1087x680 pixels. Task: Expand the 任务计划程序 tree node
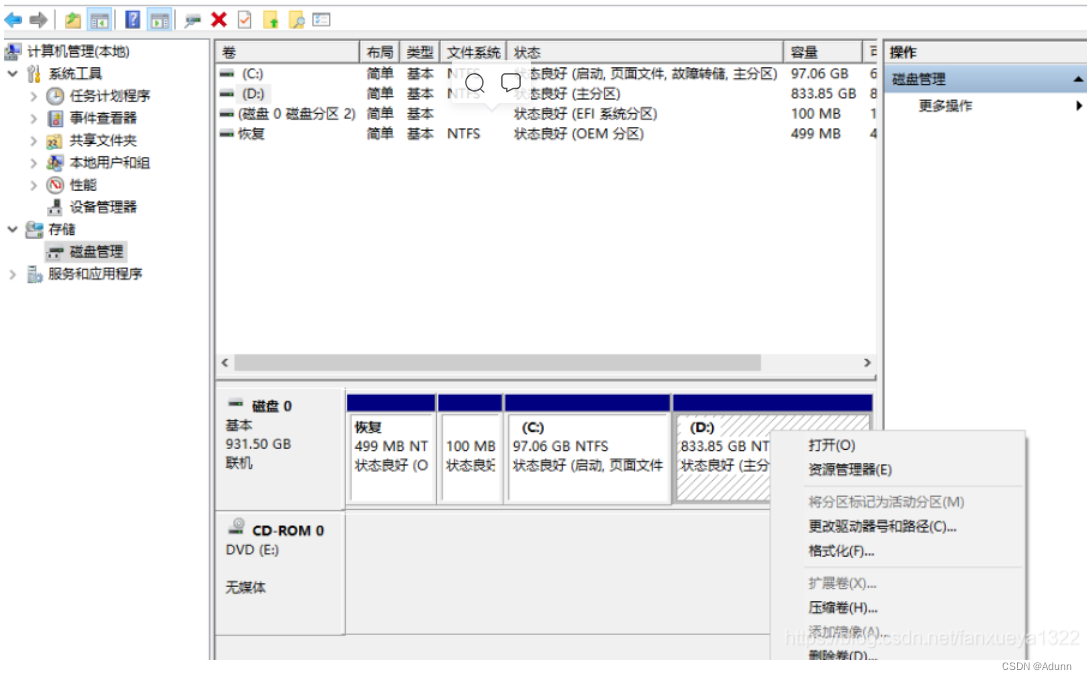coord(33,96)
